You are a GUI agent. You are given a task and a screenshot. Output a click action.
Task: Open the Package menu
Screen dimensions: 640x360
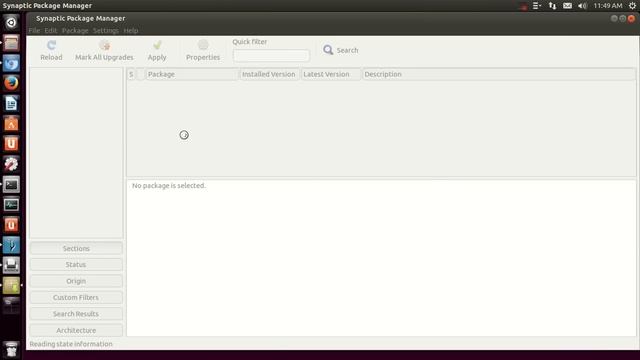point(75,31)
